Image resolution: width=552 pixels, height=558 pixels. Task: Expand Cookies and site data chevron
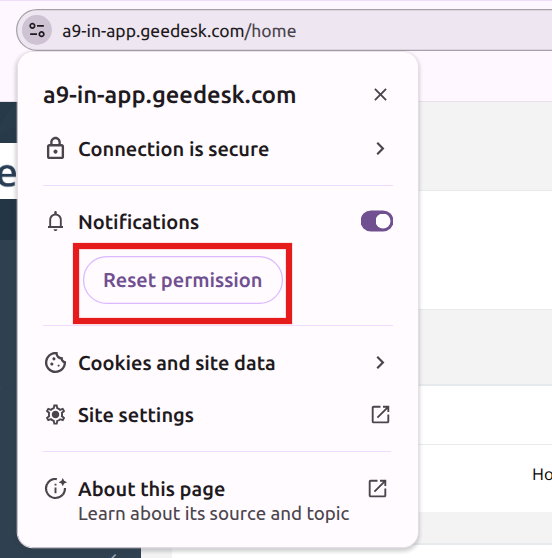tap(380, 363)
